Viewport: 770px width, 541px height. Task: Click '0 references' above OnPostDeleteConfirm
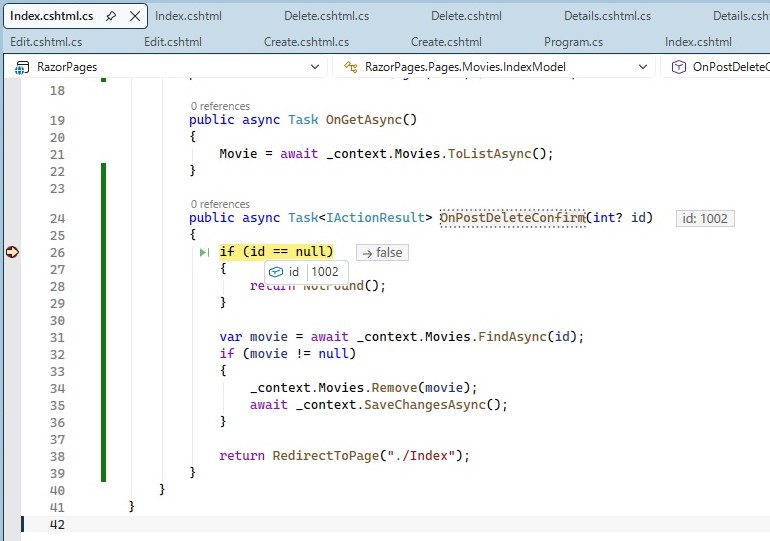coord(220,204)
